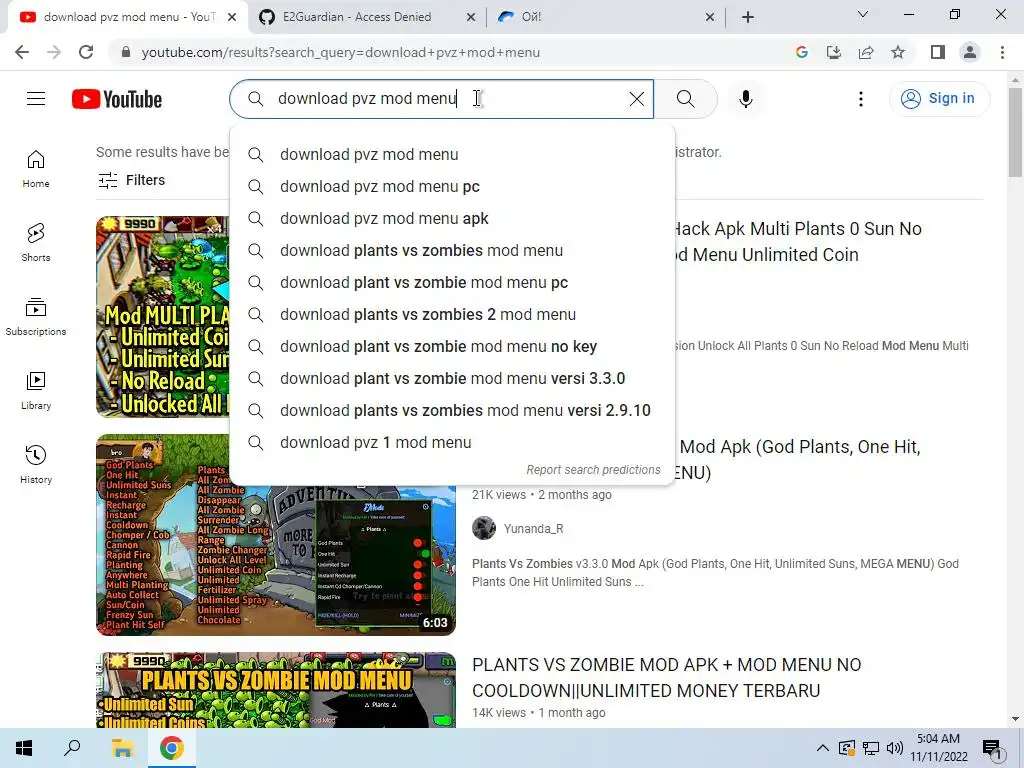Open 'PLANTS VS ZOMBIE MOD APK + MOD MENU' title
Image resolution: width=1024 pixels, height=768 pixels.
(x=667, y=677)
